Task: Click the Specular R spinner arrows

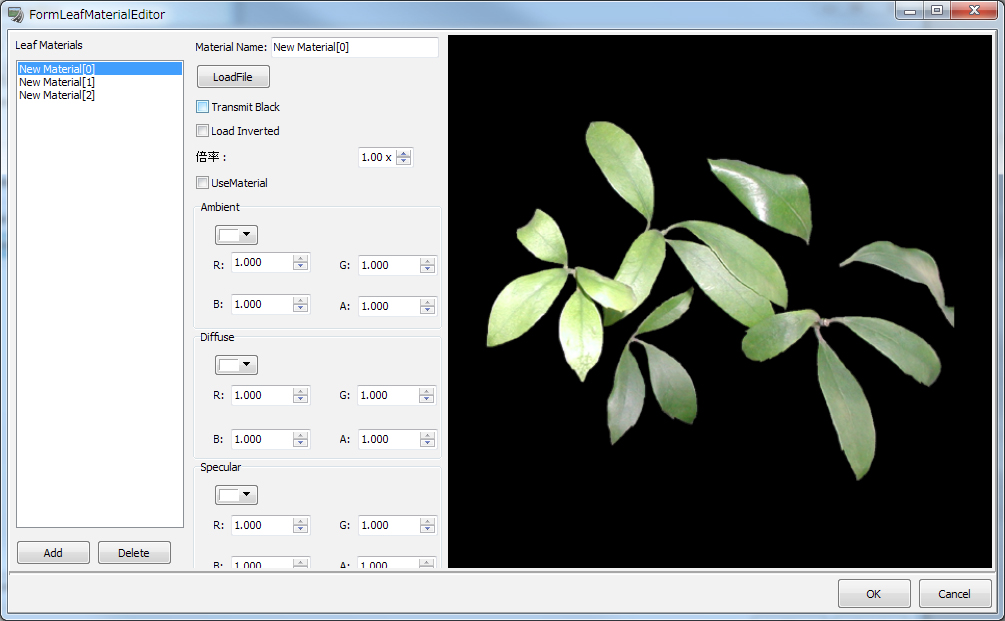Action: click(x=301, y=526)
